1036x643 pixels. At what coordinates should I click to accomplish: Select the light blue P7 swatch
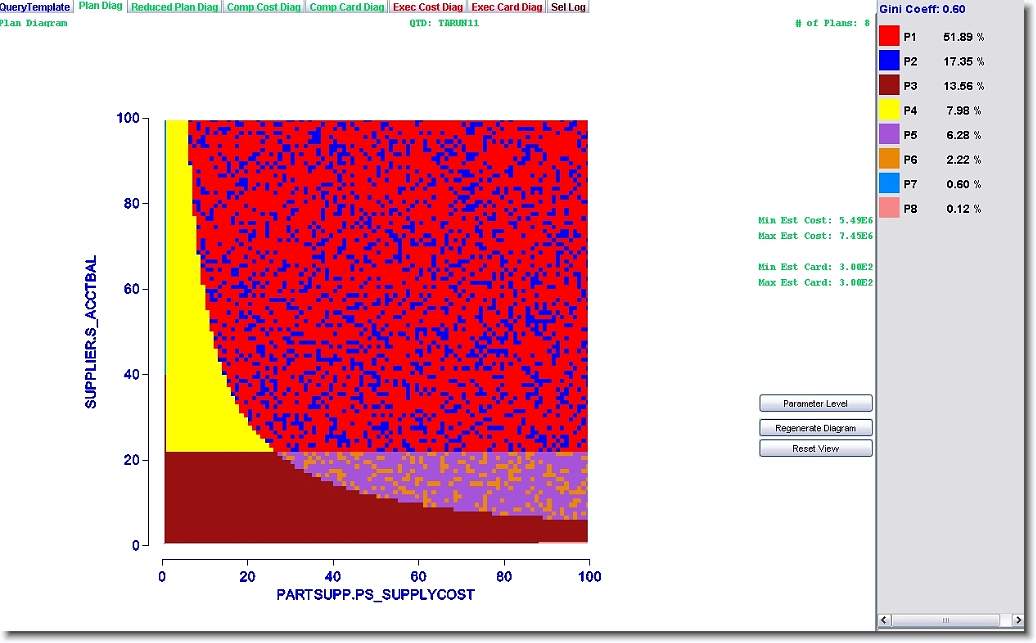click(889, 184)
